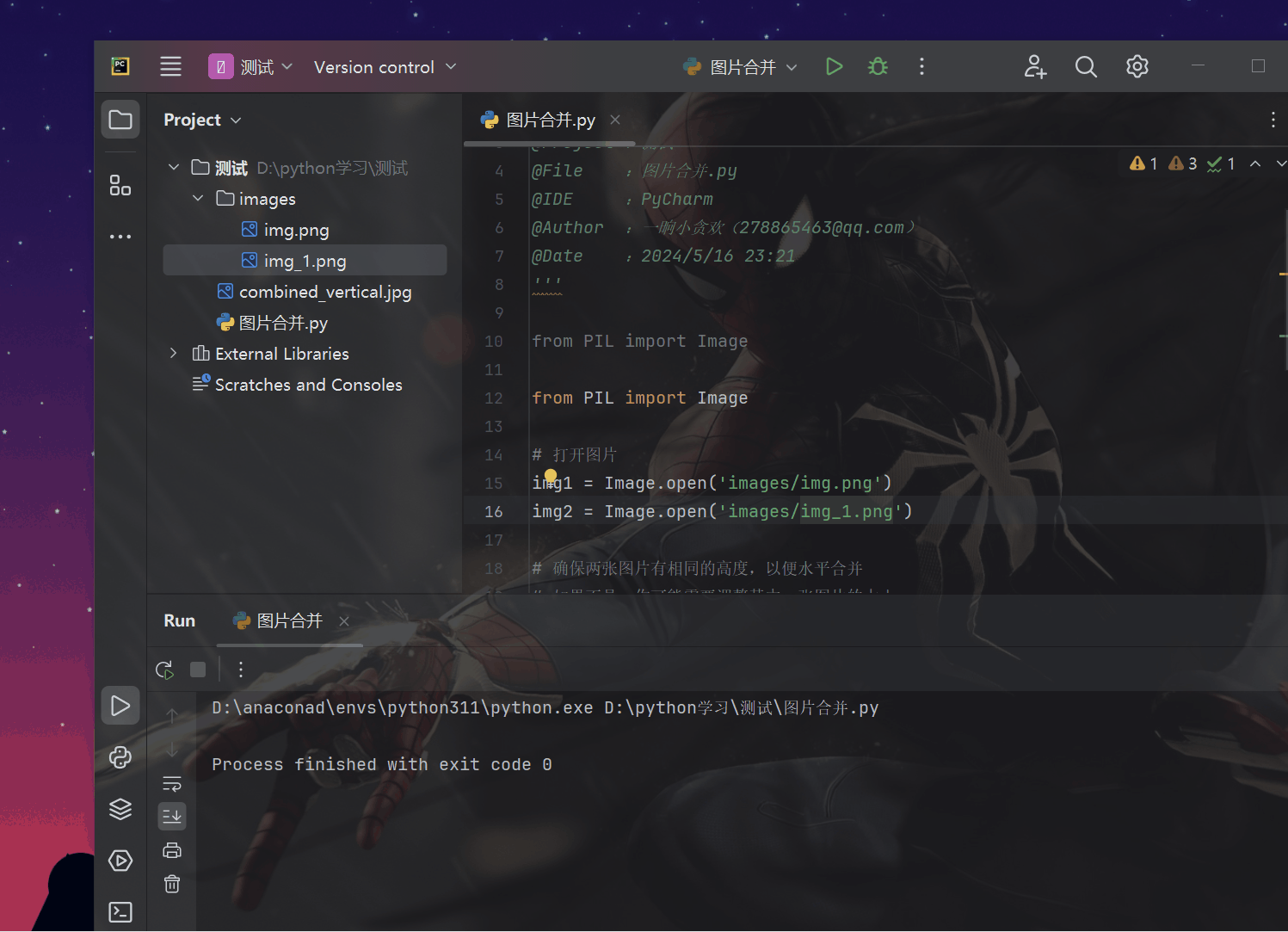Select img_1.png in the project tree
Image resolution: width=1288 pixels, height=932 pixels.
point(305,261)
